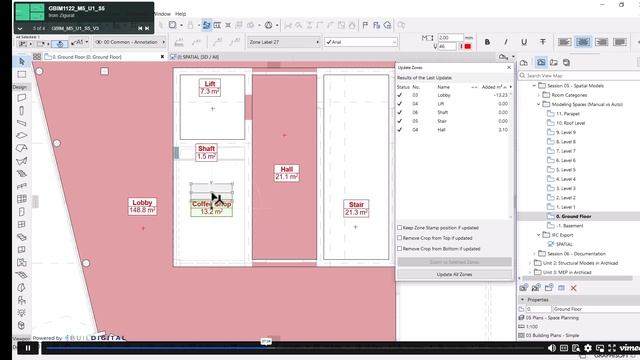Enable Keep Zone Stamp position if updated
The width and height of the screenshot is (640, 360).
pos(400,227)
